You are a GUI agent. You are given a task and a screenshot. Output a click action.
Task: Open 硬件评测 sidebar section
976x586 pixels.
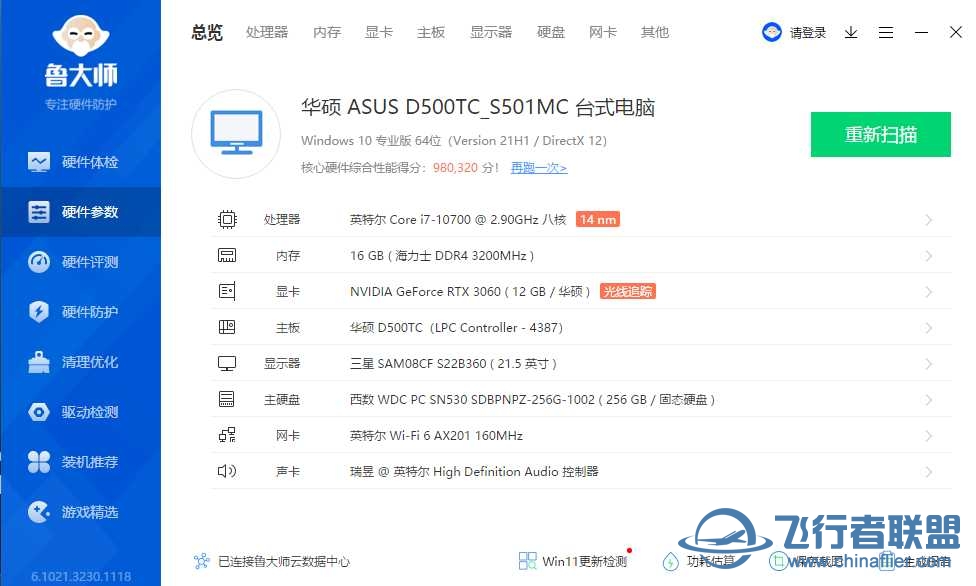click(80, 262)
